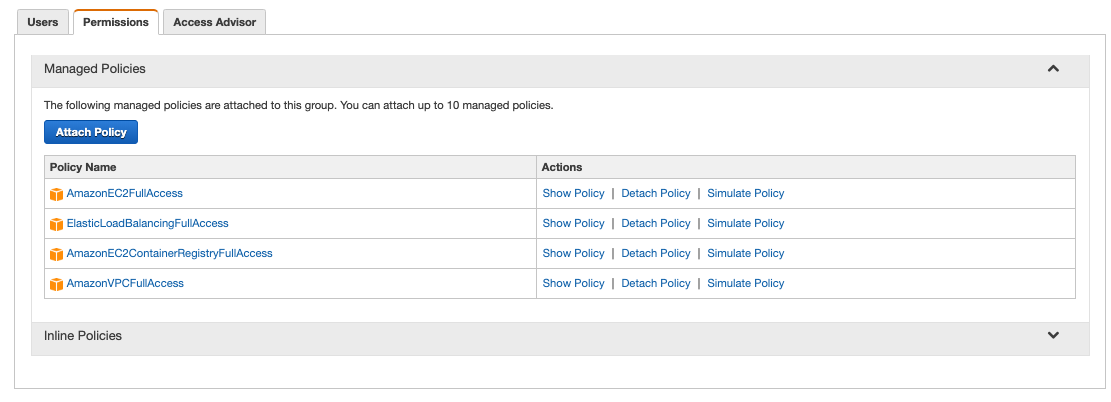
Task: Click the AmazonEC2FullAccess policy cube icon
Action: [57, 194]
